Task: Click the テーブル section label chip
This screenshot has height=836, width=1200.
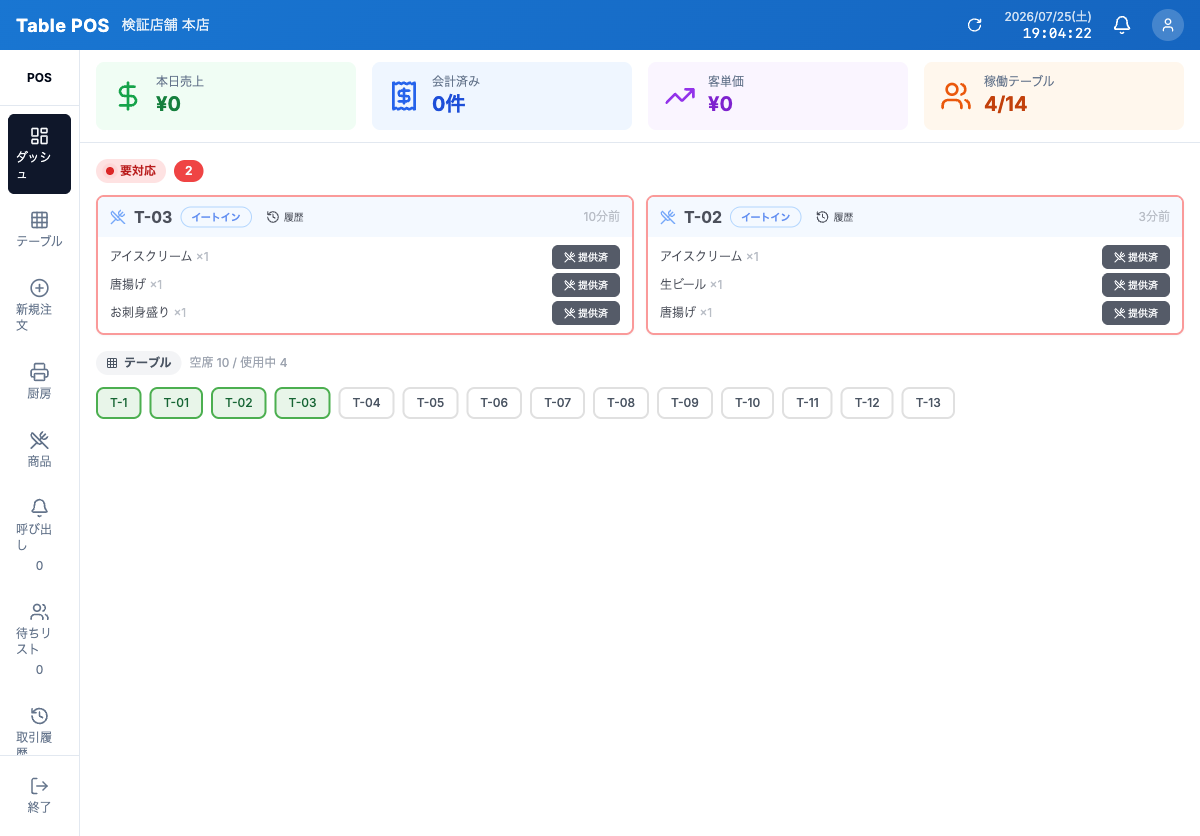Action: pyautogui.click(x=139, y=363)
